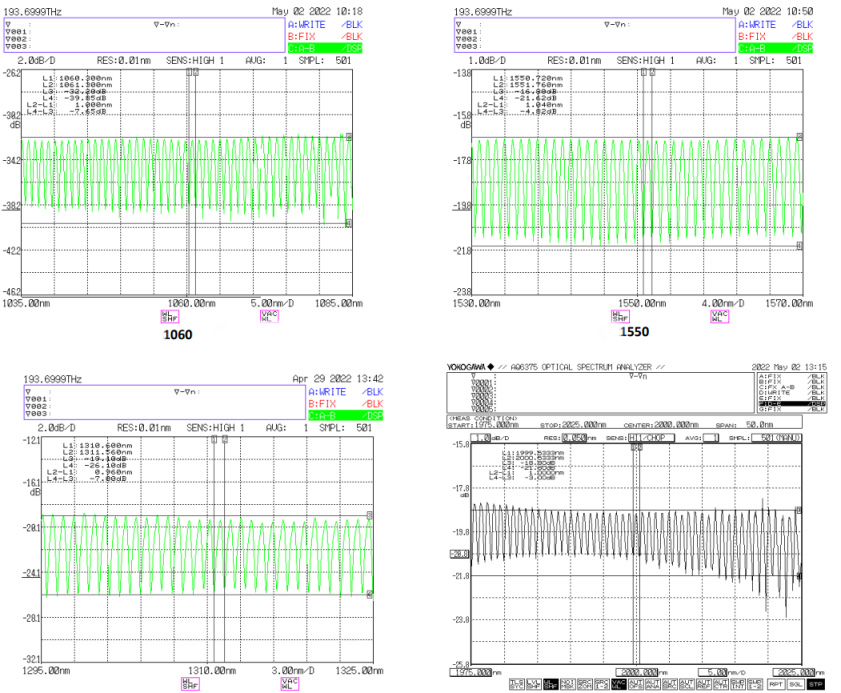The width and height of the screenshot is (841, 693).
Task: Toggle the green C:A-B DSP trace in the 1310 panel
Action: [335, 415]
